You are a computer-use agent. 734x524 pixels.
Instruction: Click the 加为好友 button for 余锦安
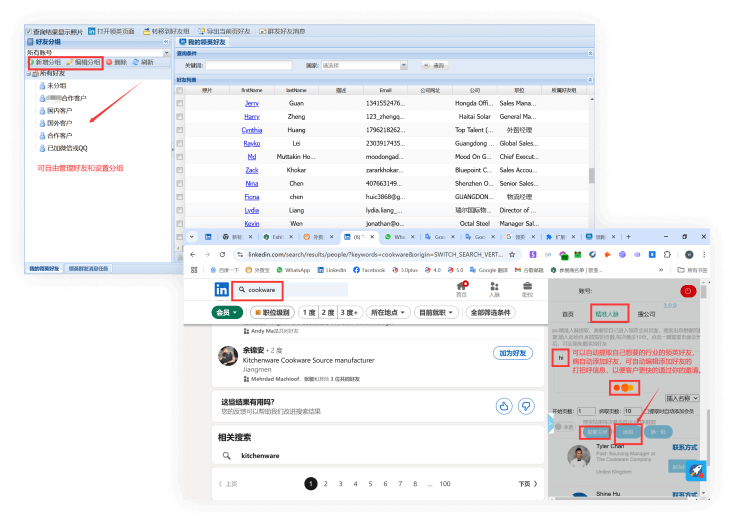[513, 353]
